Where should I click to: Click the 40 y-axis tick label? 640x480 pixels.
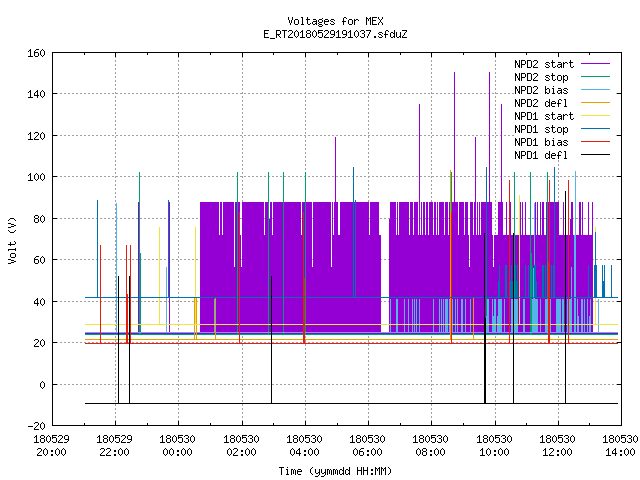pyautogui.click(x=39, y=302)
